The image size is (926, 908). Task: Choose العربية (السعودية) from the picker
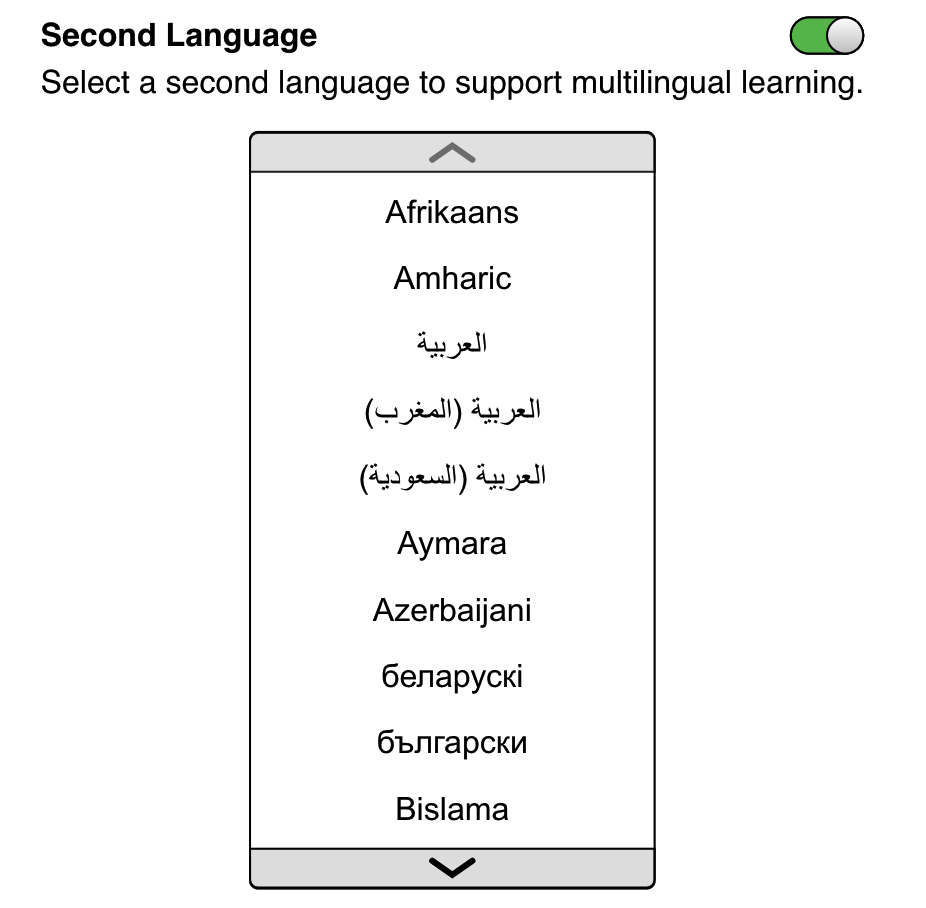452,476
